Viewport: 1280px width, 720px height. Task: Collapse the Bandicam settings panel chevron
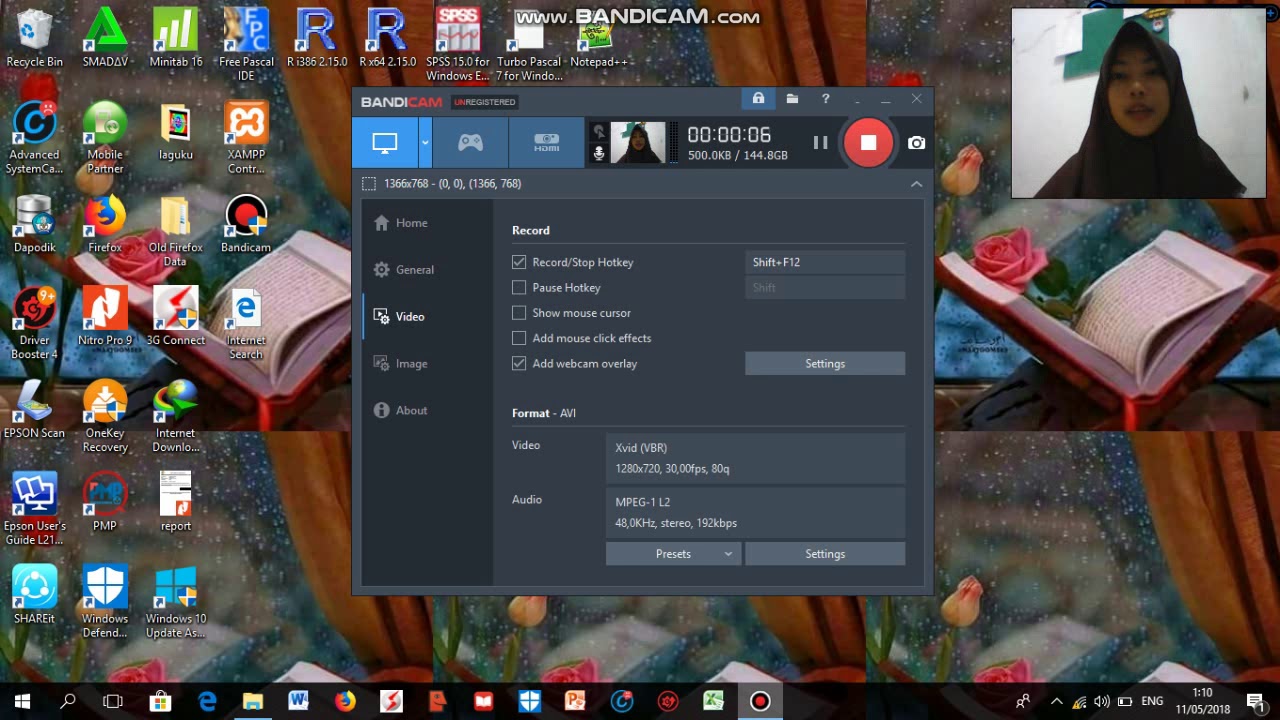(x=916, y=184)
